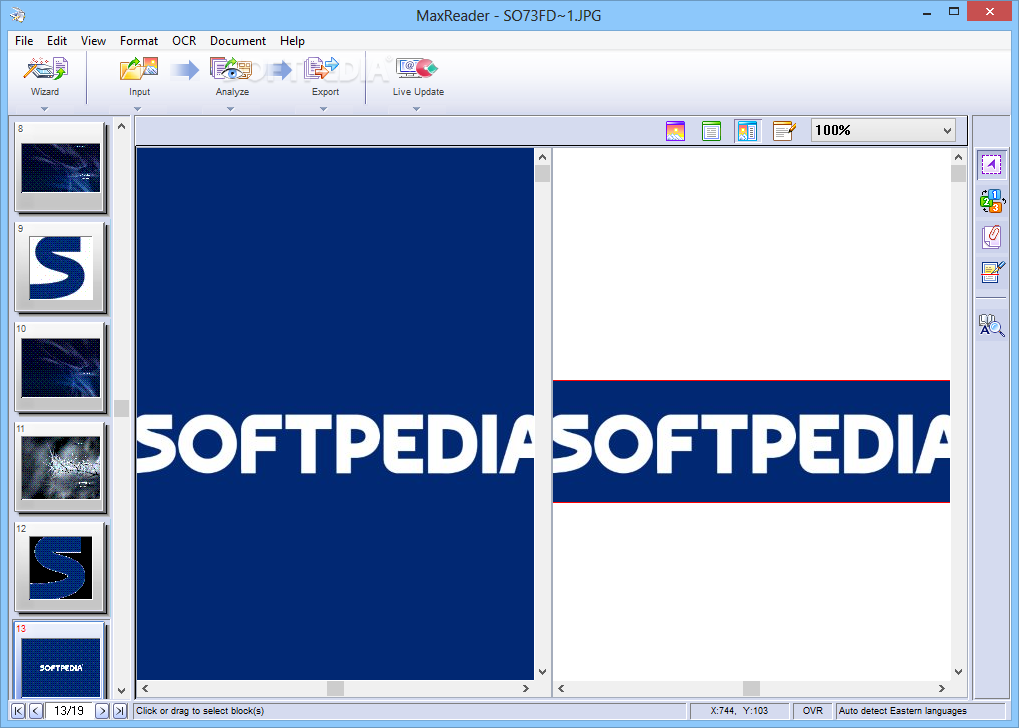Click image pane horizontal scrollbar thumb

tap(335, 688)
